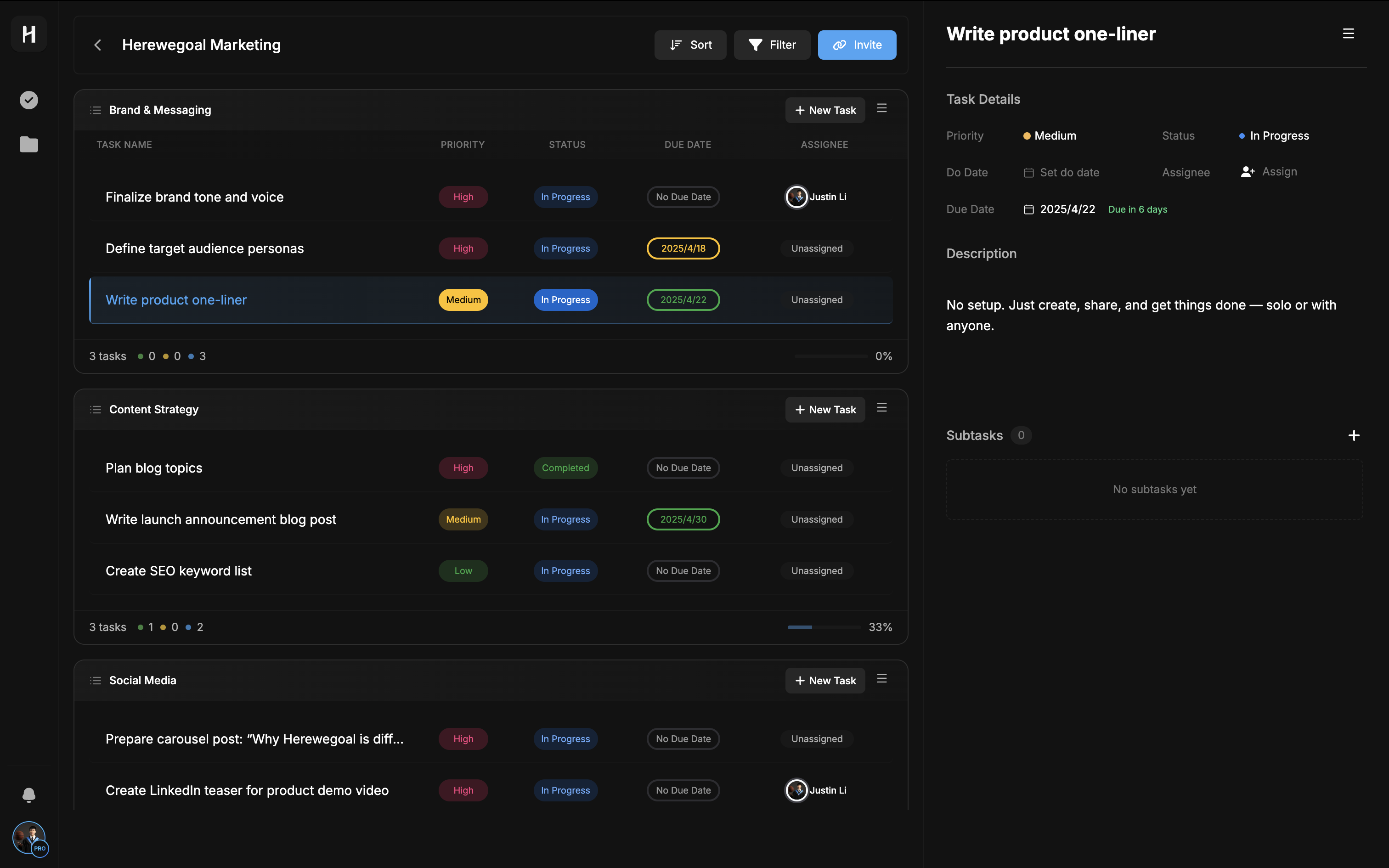The image size is (1389, 868).
Task: Open the Sort options
Action: (690, 45)
